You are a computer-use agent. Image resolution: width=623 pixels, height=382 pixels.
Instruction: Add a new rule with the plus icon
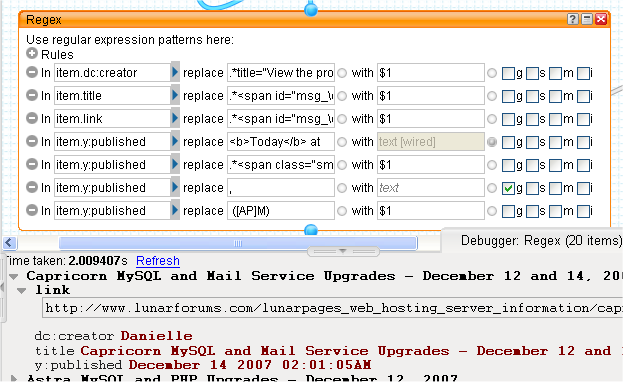coord(32,53)
